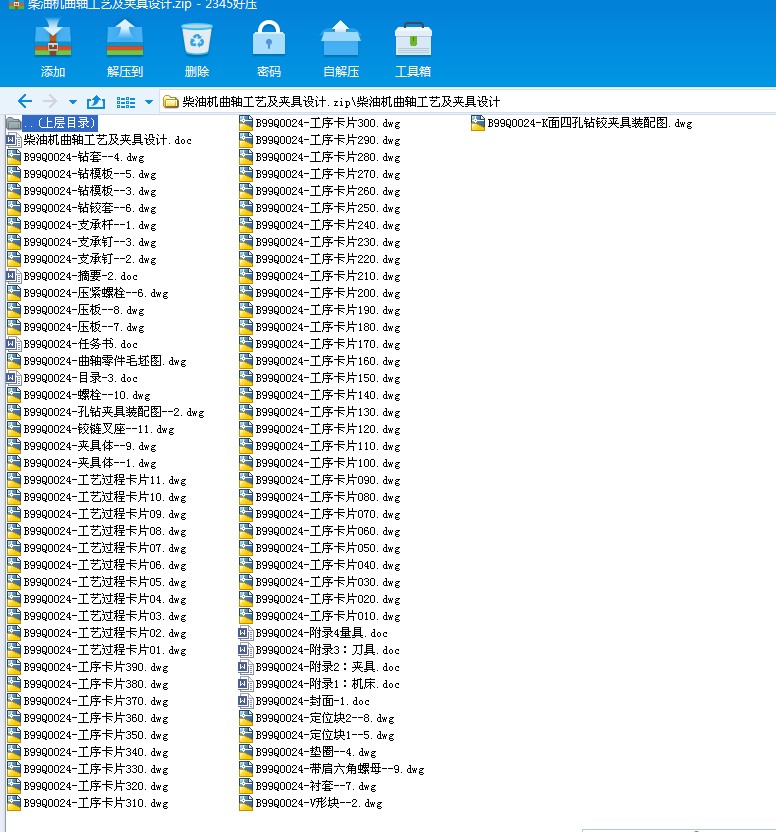Click doc icon of B99Q0024-摘要-2.doc
This screenshot has width=776, height=832.
(14, 276)
